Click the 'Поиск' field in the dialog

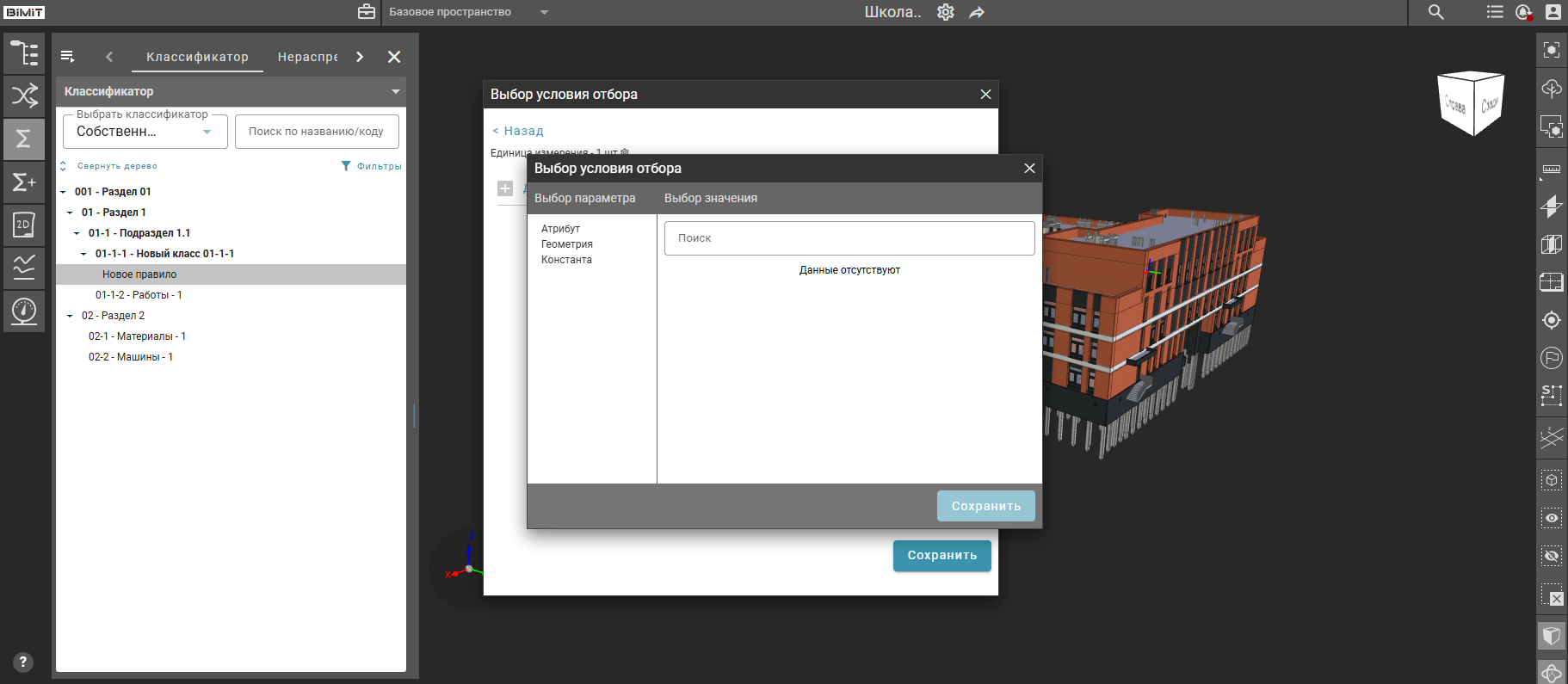[x=849, y=238]
